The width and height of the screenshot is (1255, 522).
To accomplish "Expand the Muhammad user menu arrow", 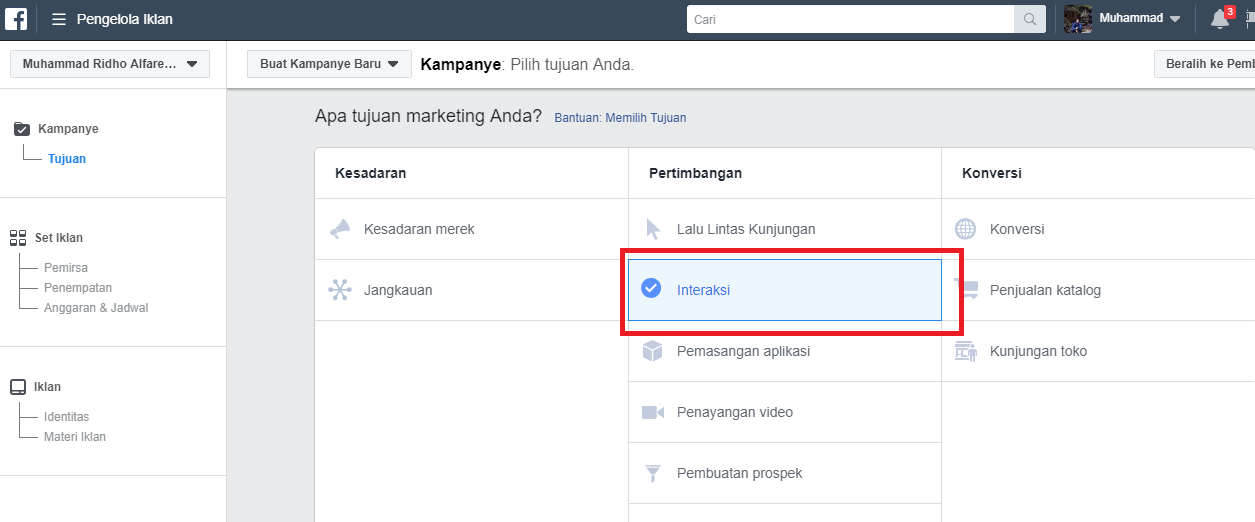I will tap(1175, 19).
